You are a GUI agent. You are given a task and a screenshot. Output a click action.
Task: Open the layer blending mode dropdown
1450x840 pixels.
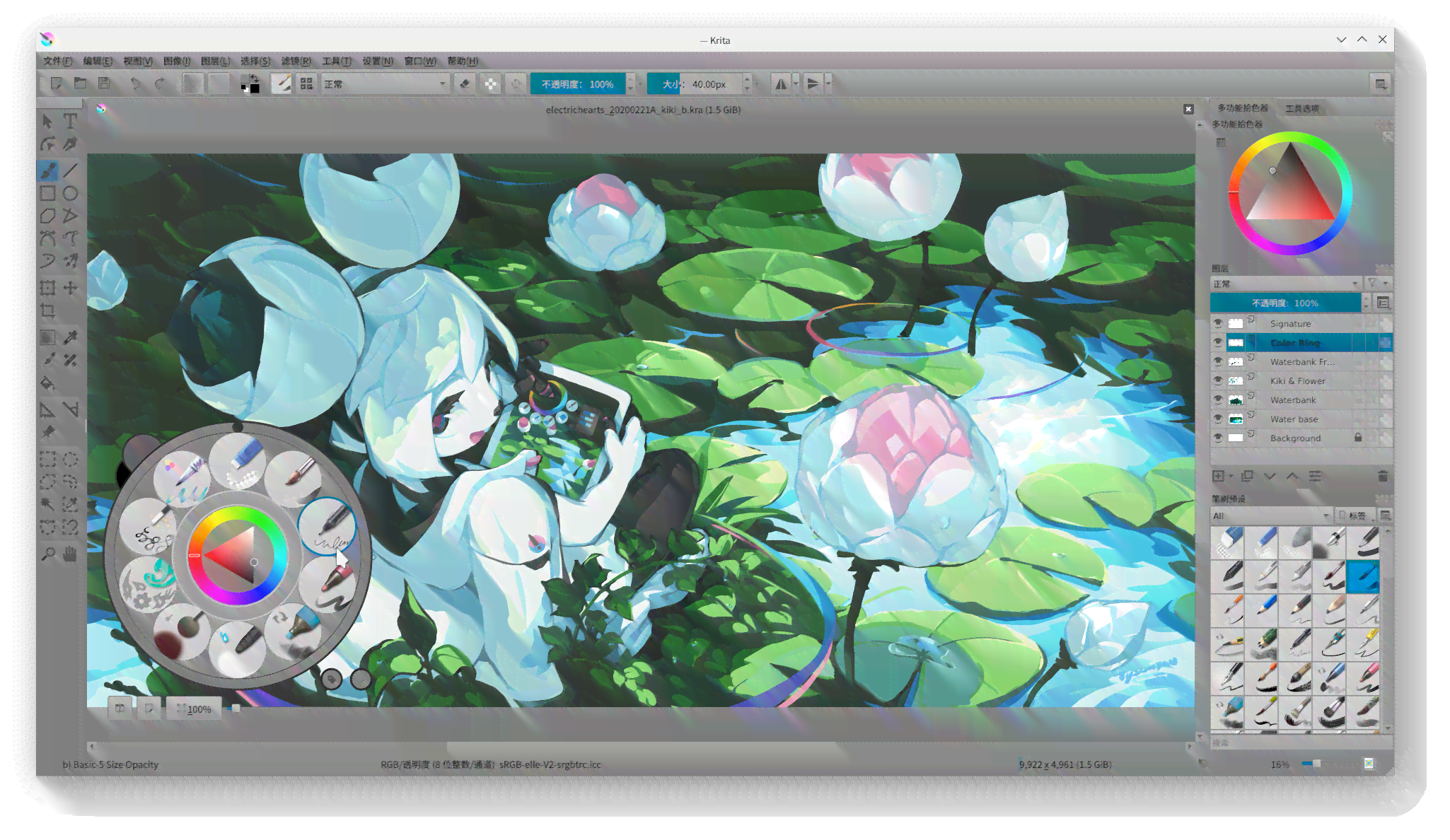(x=1286, y=284)
